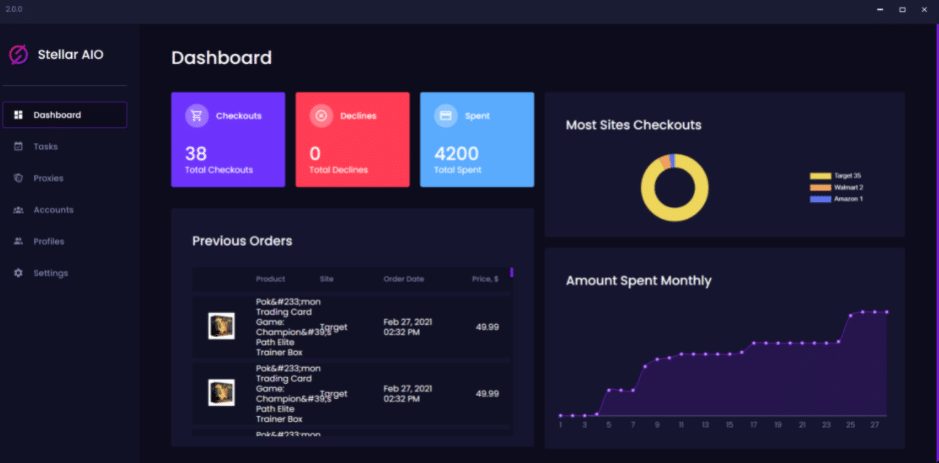Click the Price, $ column header
Viewport: 939px width, 463px height.
(485, 279)
